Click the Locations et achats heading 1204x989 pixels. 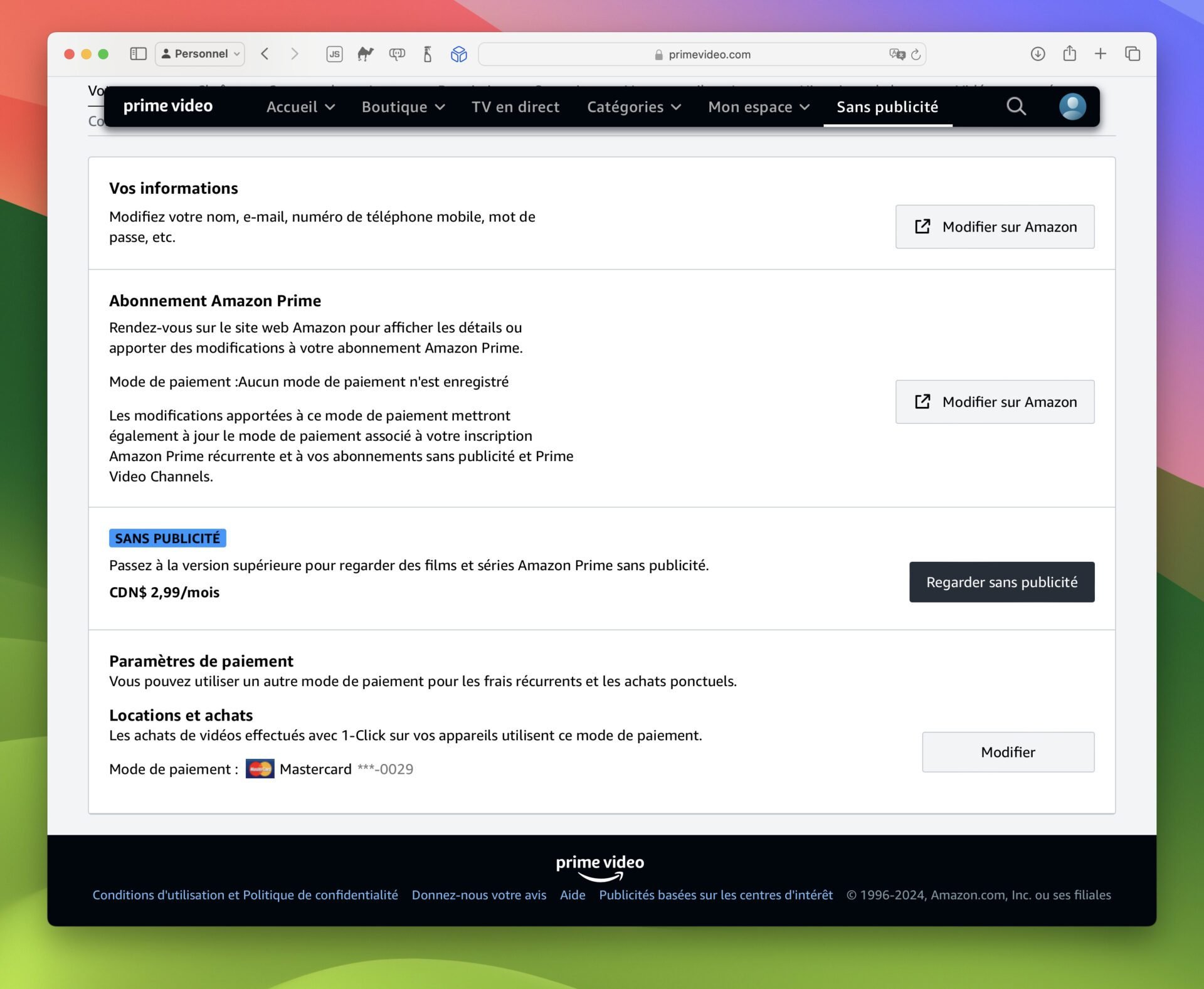(x=181, y=715)
